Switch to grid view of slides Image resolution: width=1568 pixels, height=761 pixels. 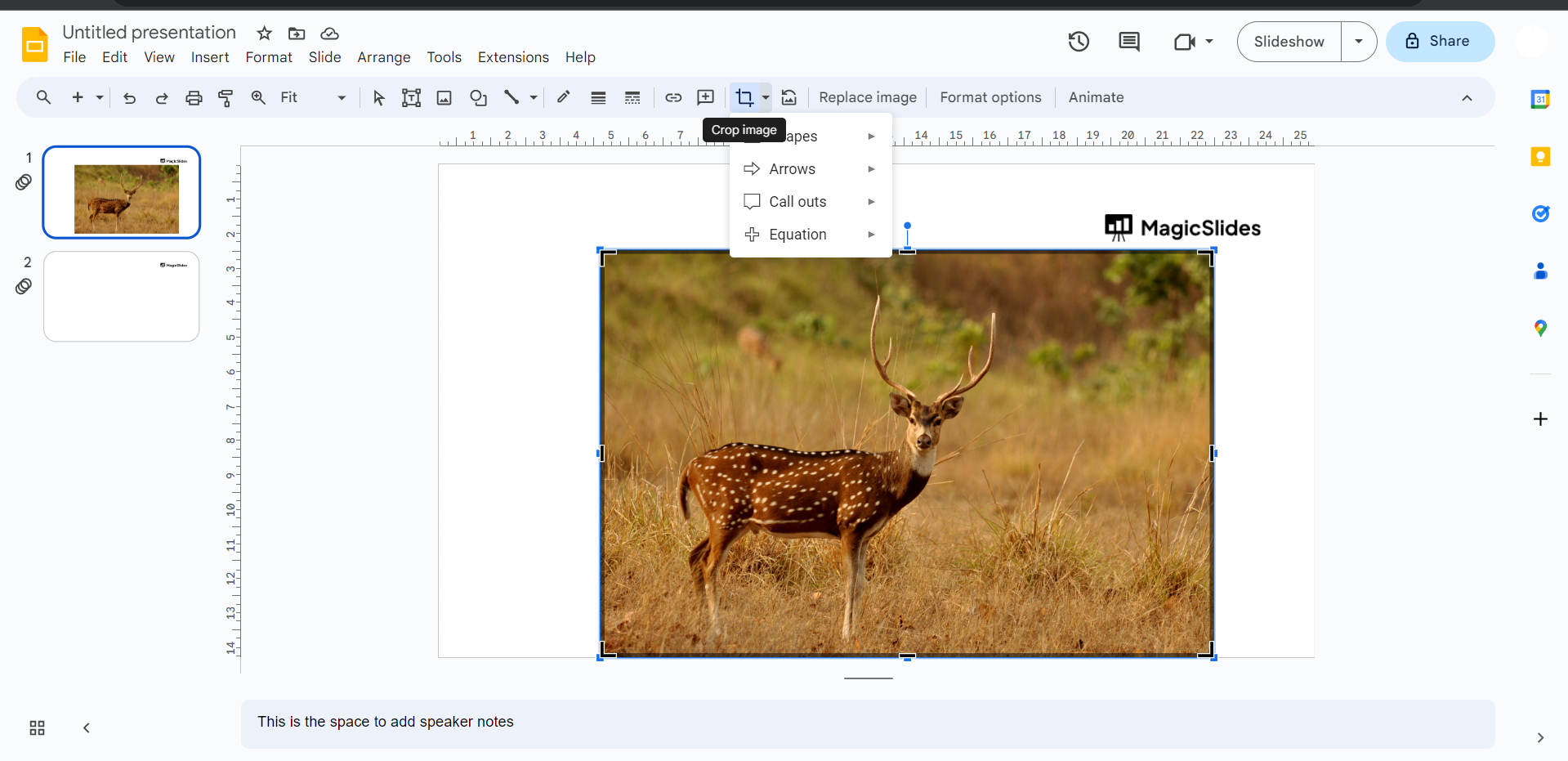[x=37, y=727]
